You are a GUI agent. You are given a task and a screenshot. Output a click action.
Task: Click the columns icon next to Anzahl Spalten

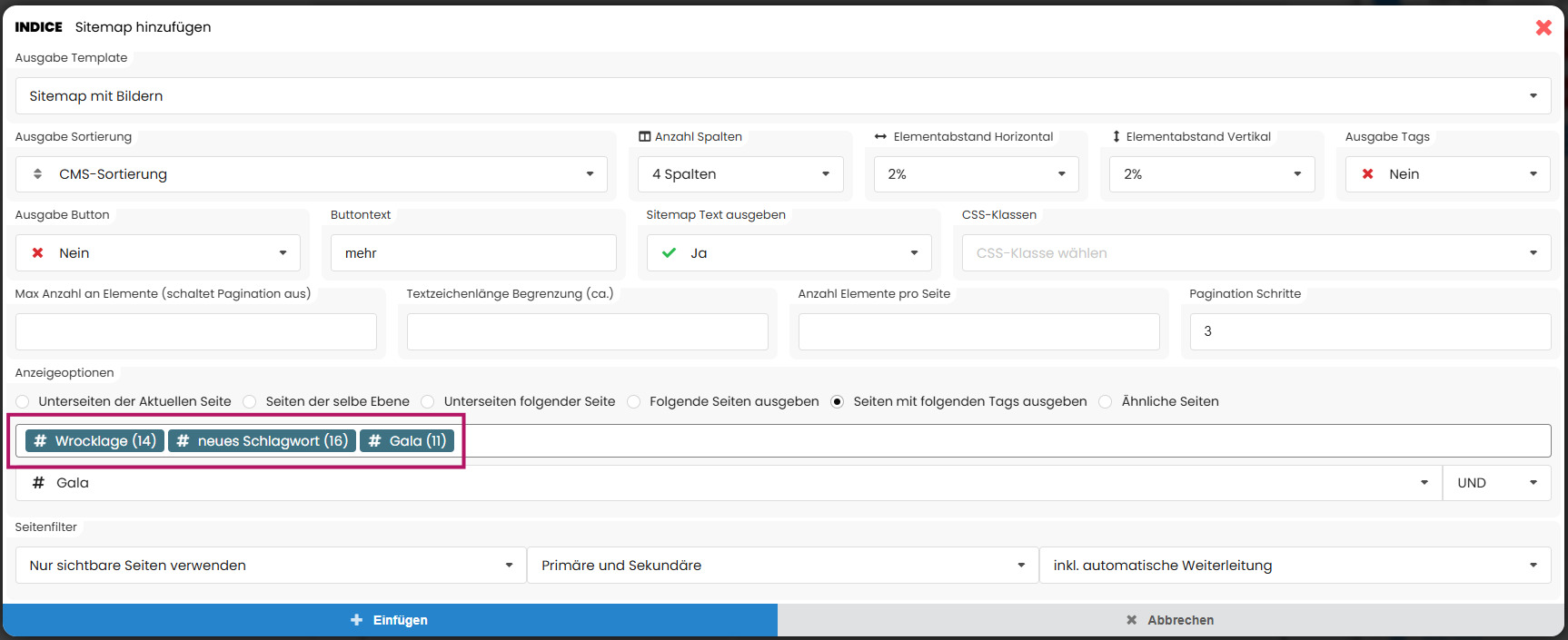coord(644,137)
